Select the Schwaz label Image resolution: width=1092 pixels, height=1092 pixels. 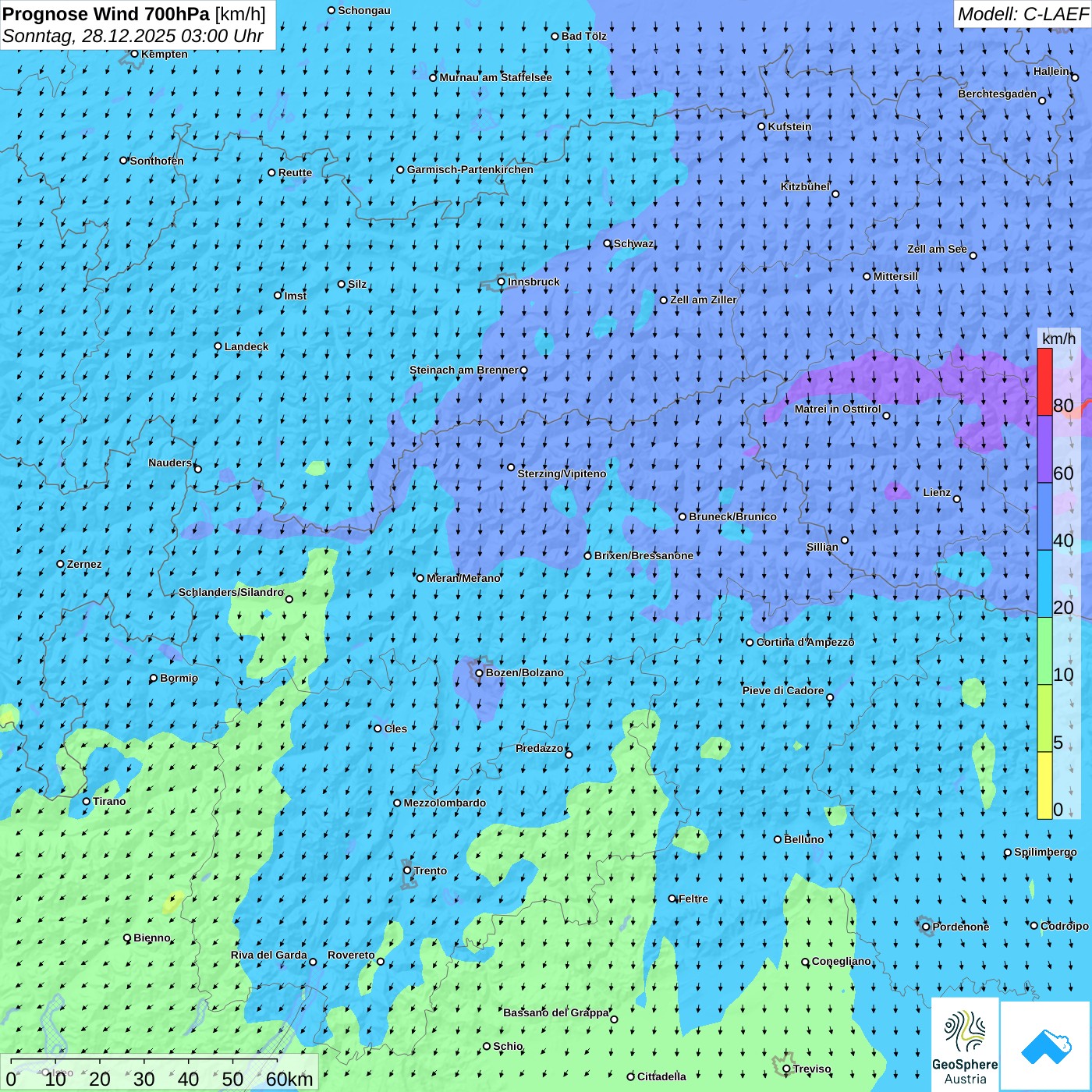tap(634, 243)
